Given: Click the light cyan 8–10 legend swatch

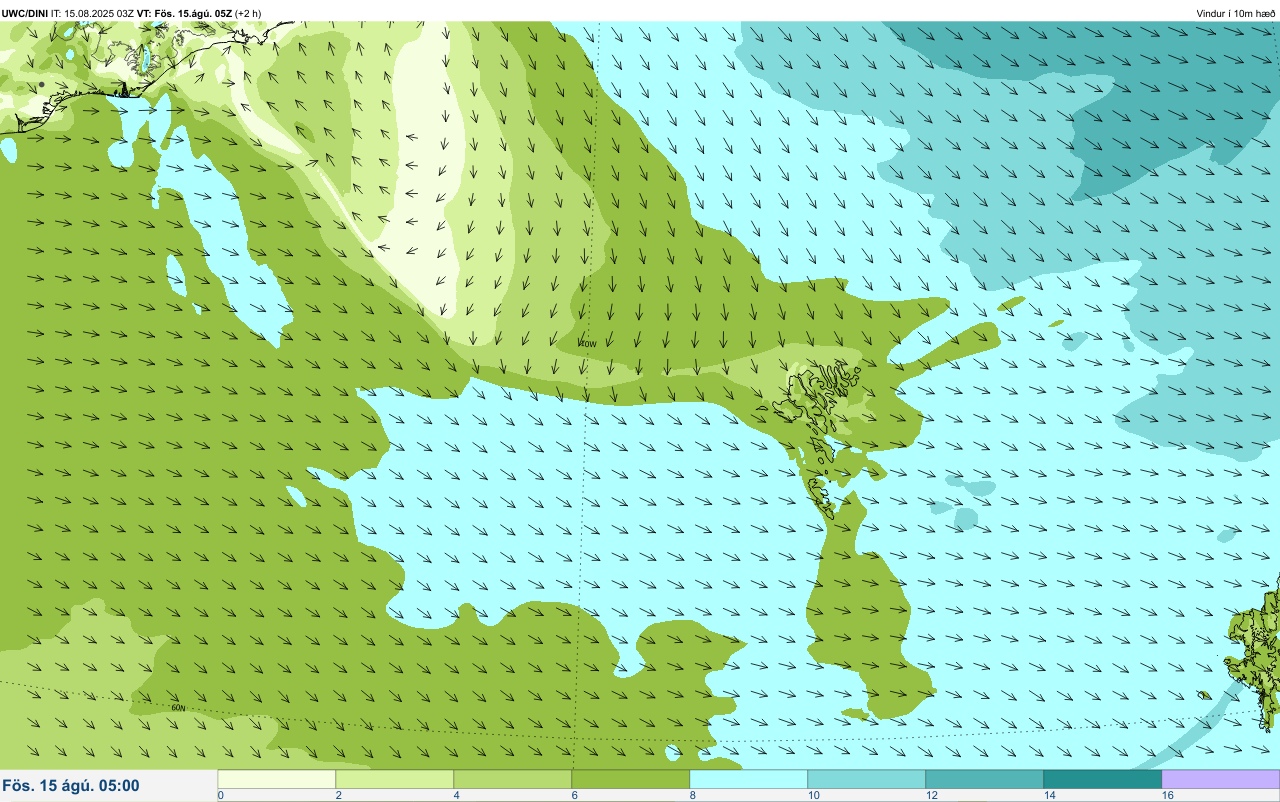Looking at the screenshot, I should pyautogui.click(x=749, y=779).
